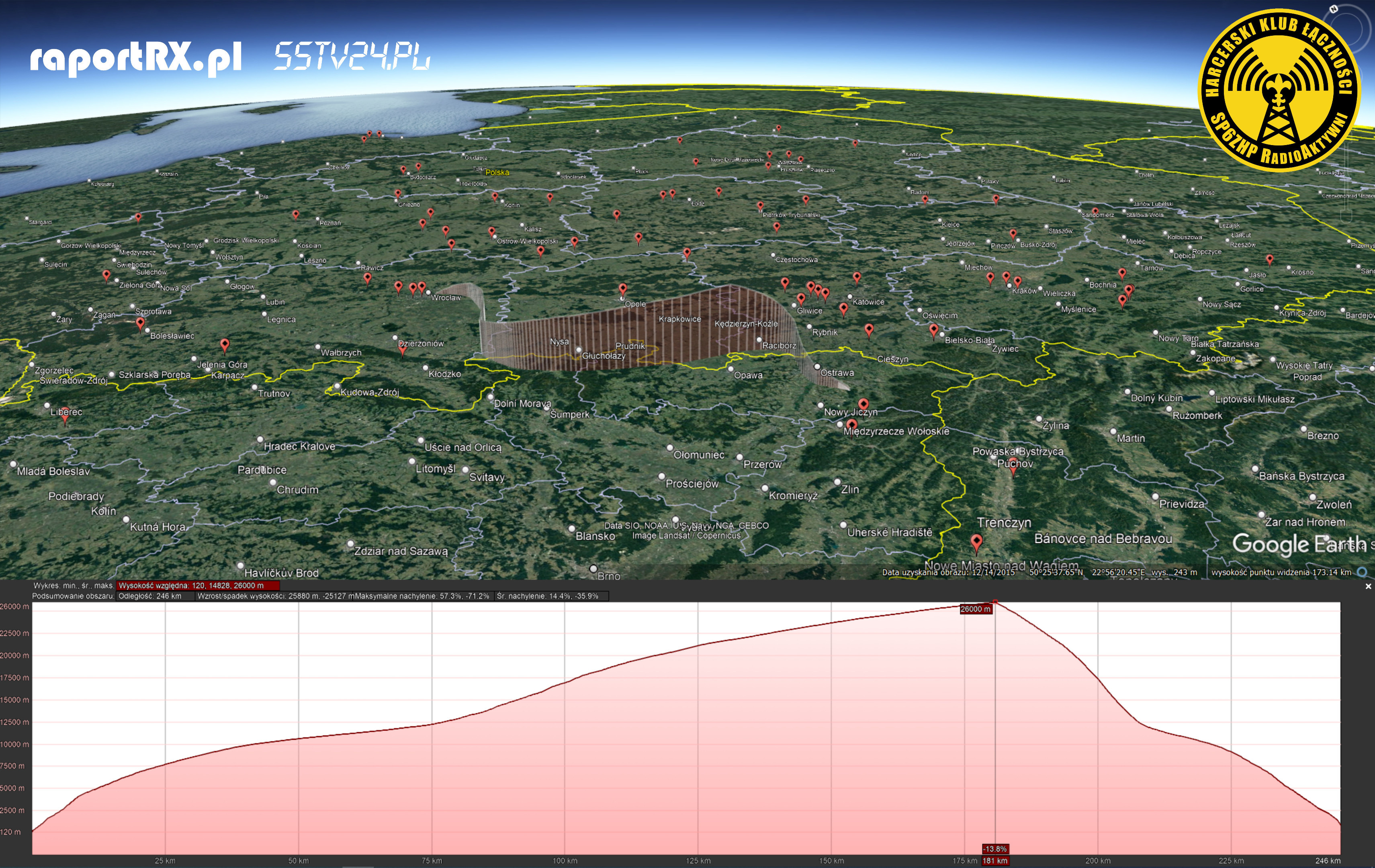The width and height of the screenshot is (1375, 868).
Task: Click the Brno city label
Action: click(609, 576)
